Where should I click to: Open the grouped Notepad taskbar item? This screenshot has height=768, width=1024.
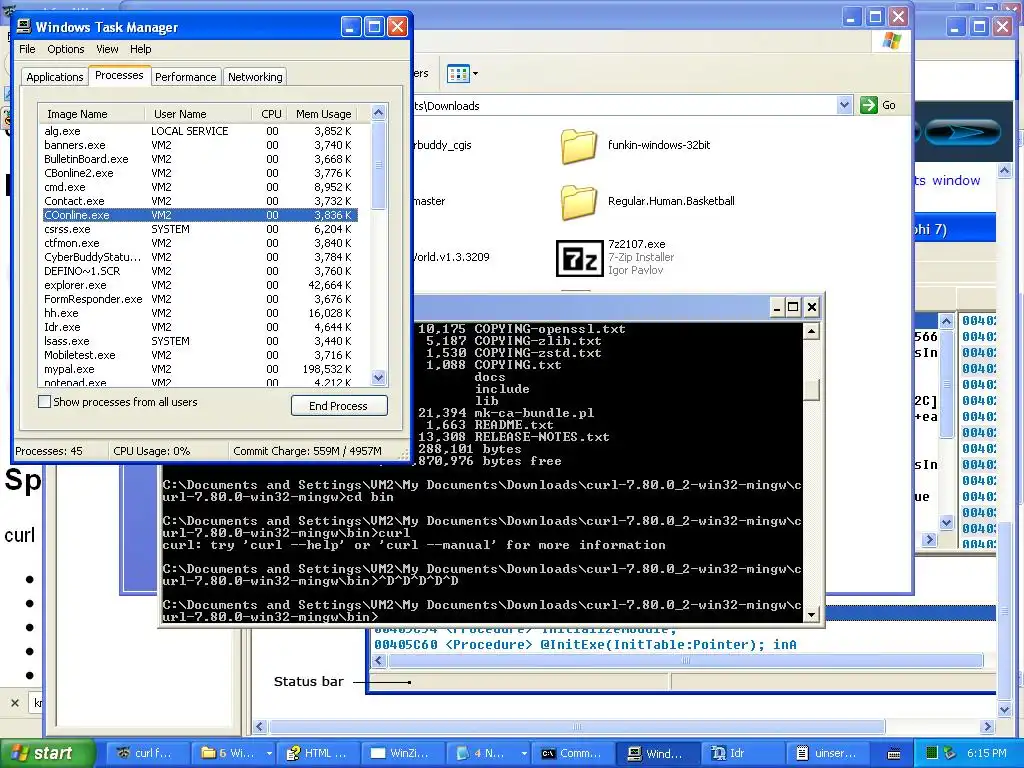click(x=488, y=753)
